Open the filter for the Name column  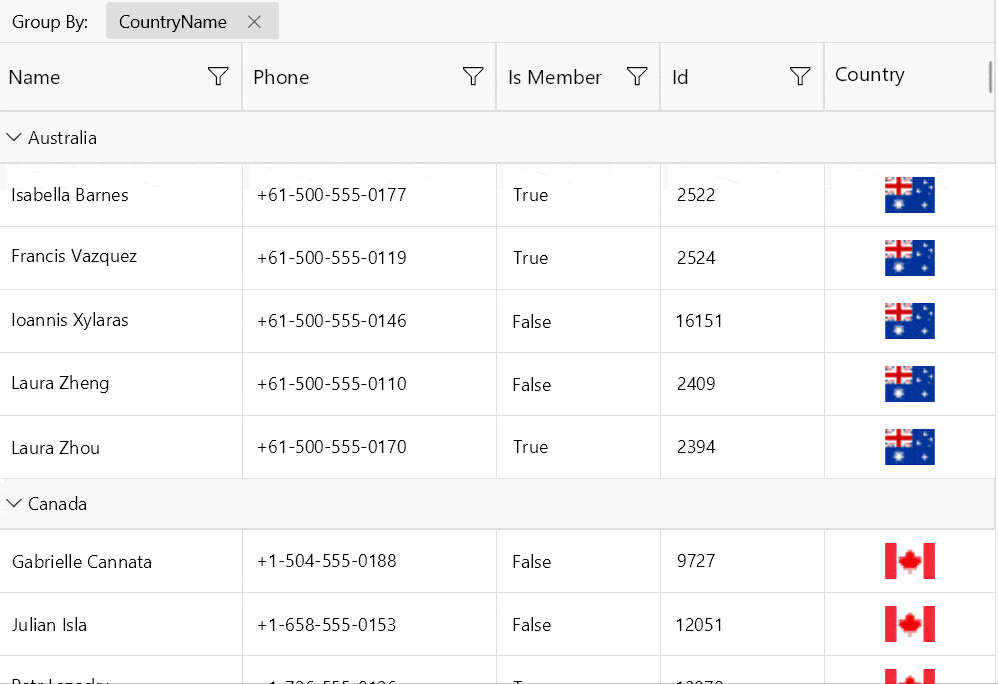[217, 76]
